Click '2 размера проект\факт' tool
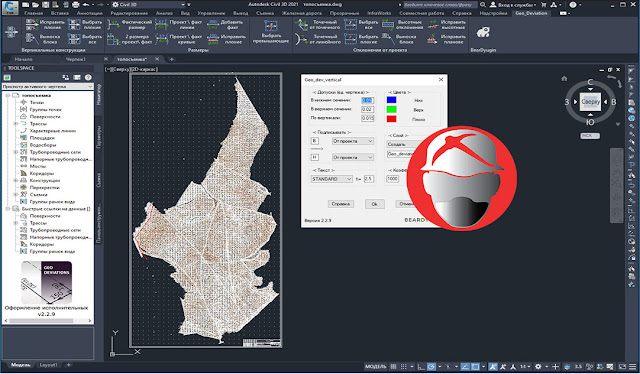 point(130,39)
